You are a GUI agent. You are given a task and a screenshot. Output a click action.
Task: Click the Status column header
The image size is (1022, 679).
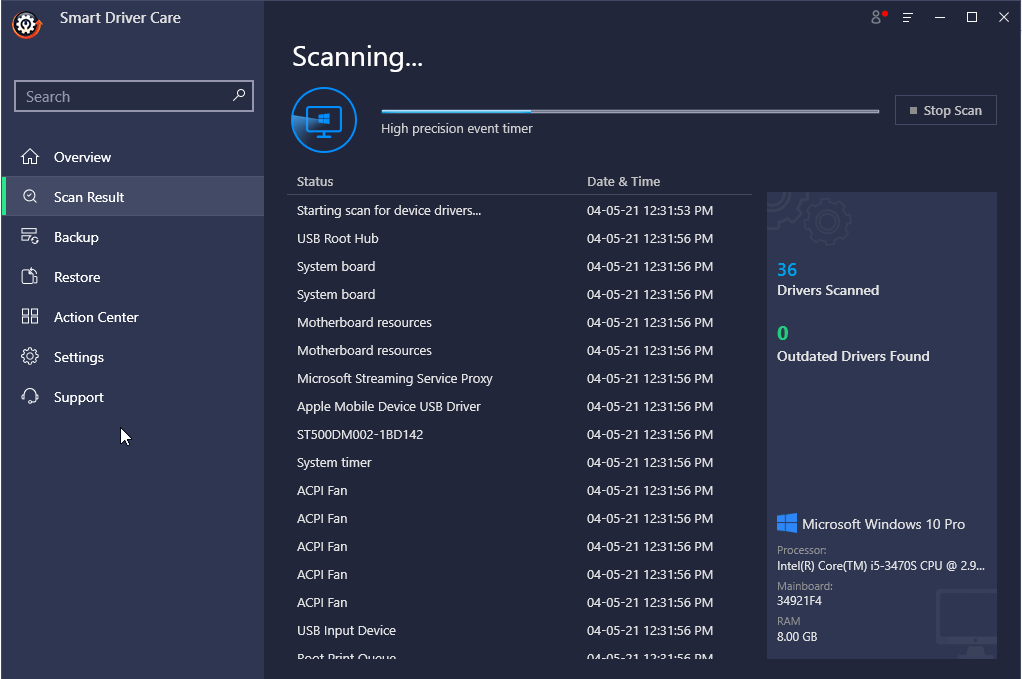pos(315,181)
